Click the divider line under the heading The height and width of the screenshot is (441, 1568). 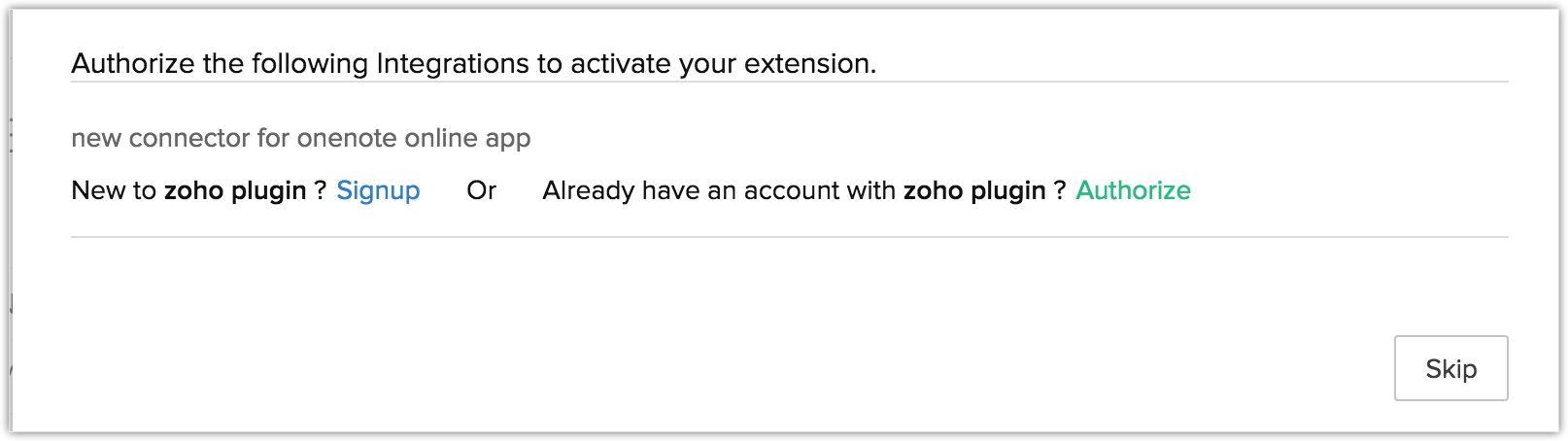789,82
